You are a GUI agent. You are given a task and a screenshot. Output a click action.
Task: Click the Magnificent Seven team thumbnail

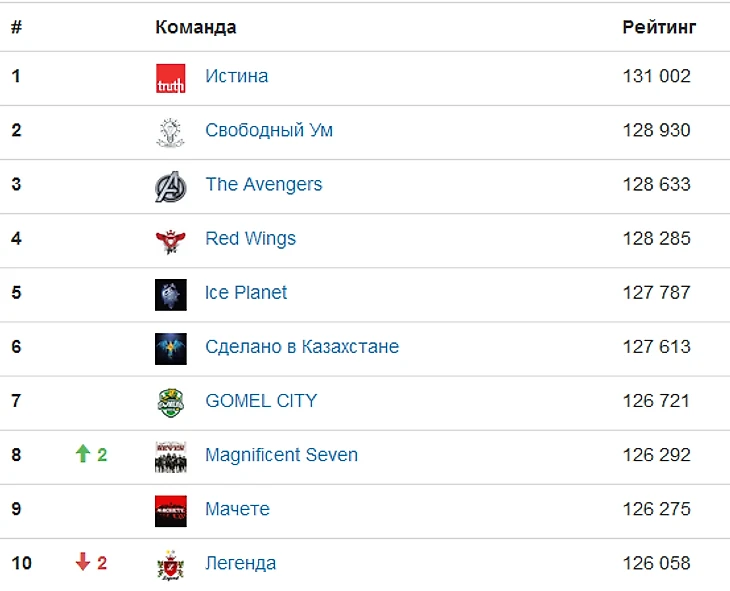170,457
